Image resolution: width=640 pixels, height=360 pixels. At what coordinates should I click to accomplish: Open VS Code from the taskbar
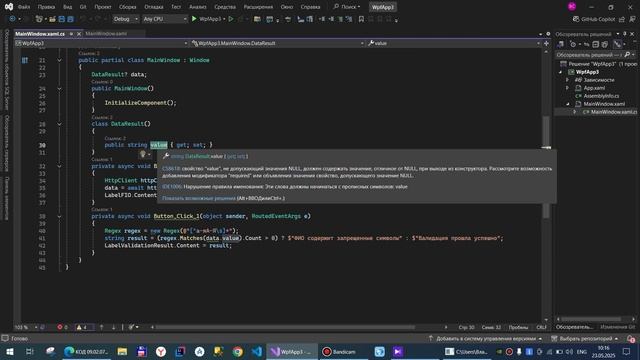(257, 351)
